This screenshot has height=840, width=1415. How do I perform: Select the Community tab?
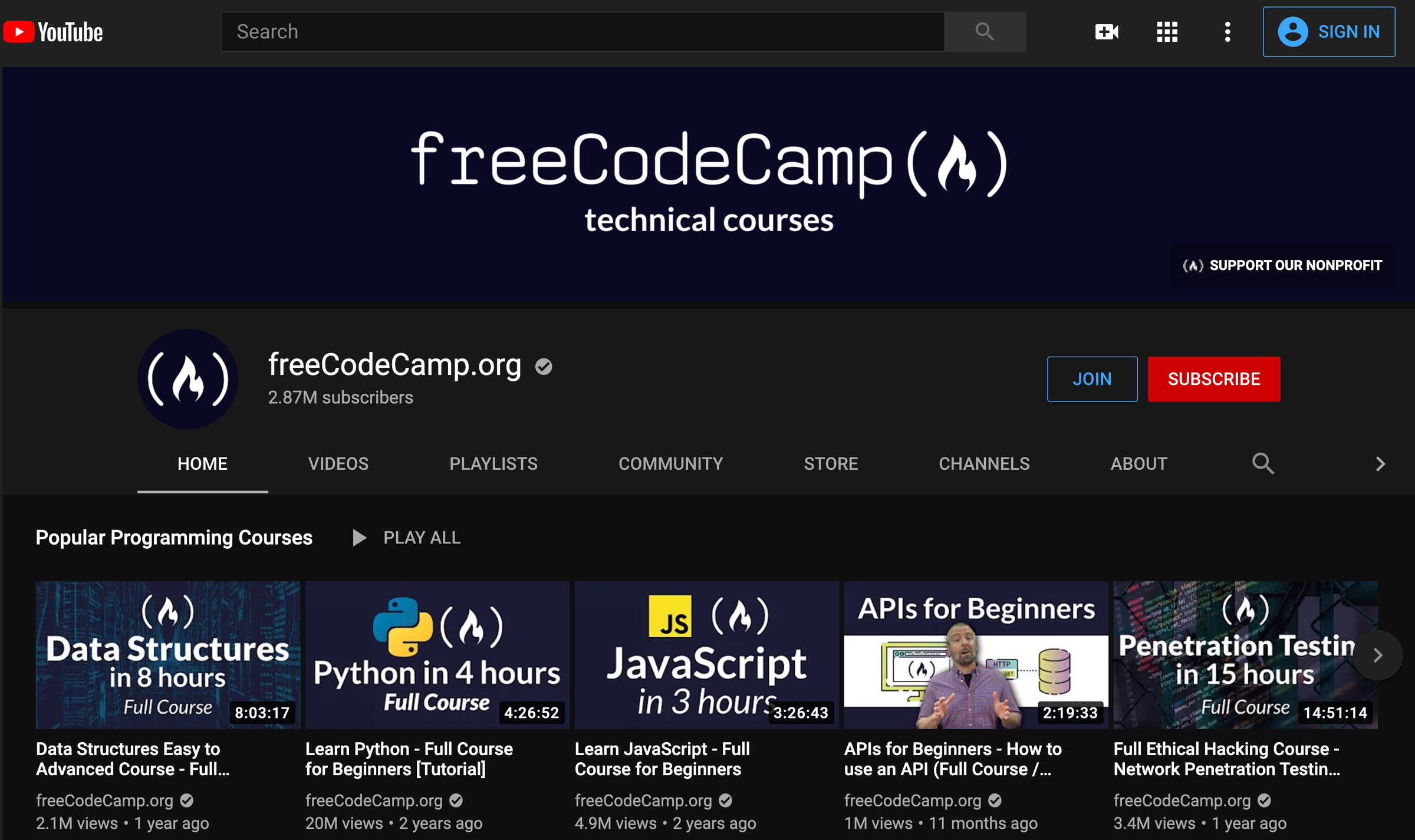click(670, 464)
